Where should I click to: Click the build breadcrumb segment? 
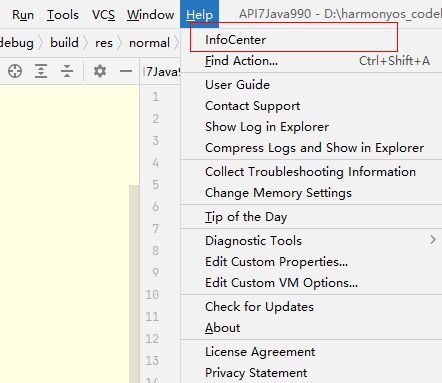tap(64, 43)
